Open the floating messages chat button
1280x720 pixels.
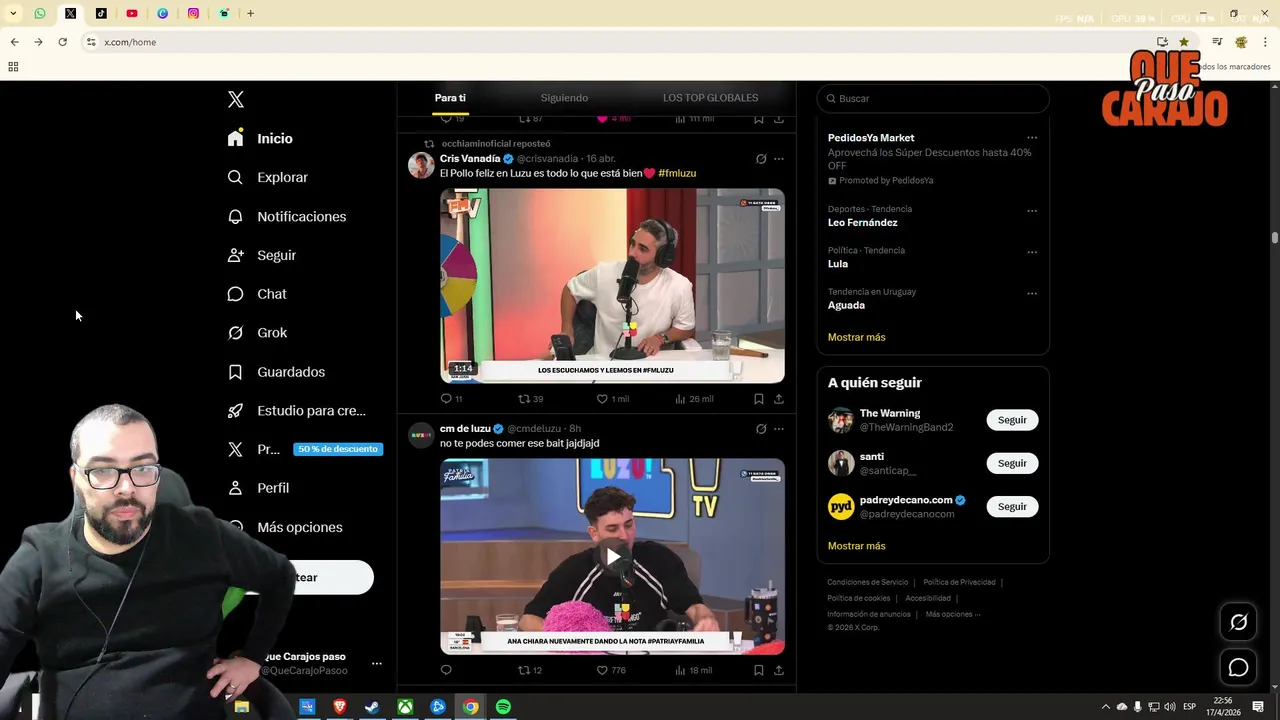click(x=1238, y=667)
